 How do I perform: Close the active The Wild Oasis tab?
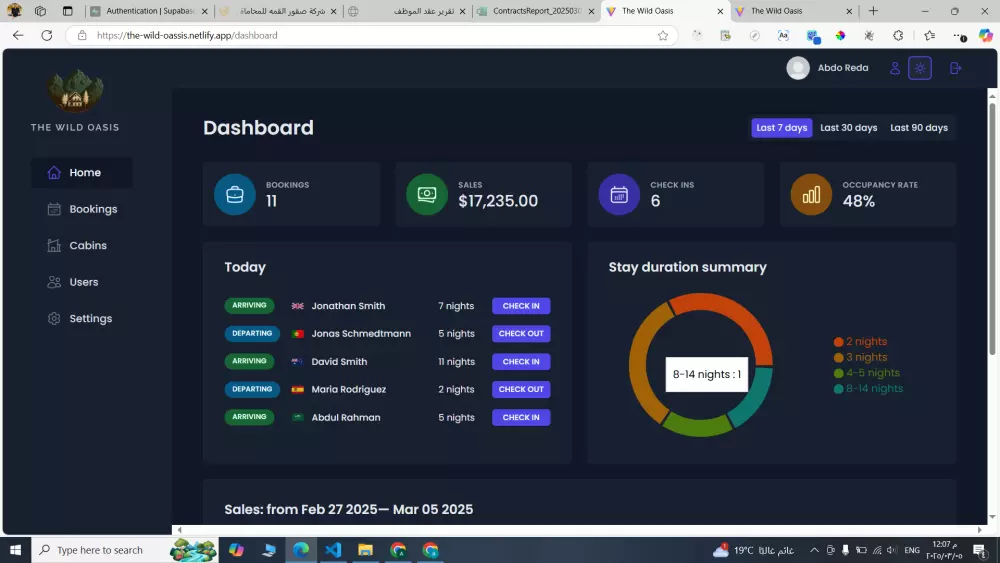[720, 11]
